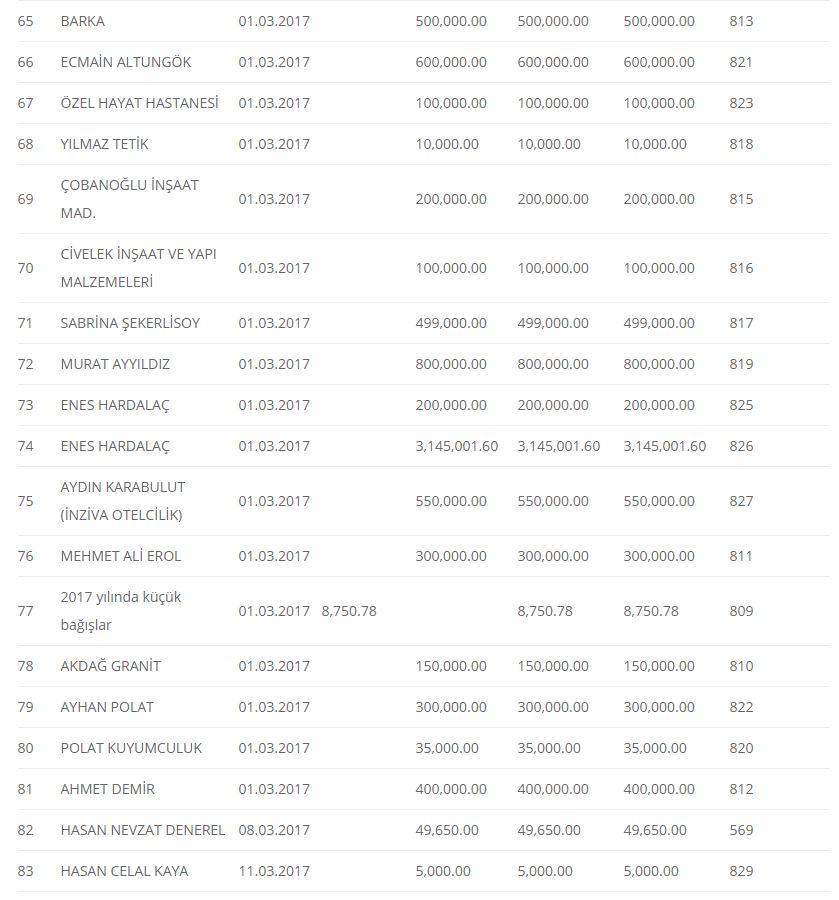Click AKDAĞ GRANİT donor name
The image size is (839, 900).
(110, 666)
